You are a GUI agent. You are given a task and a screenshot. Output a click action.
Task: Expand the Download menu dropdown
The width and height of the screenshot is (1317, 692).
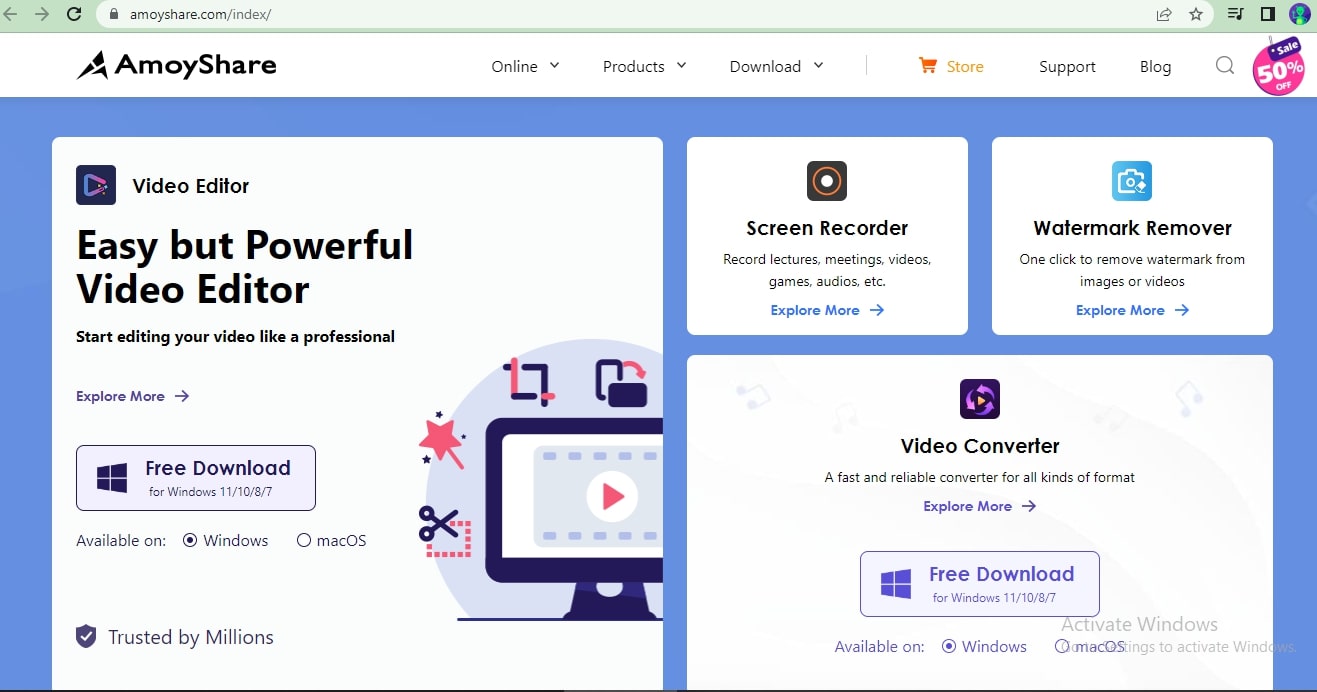776,66
